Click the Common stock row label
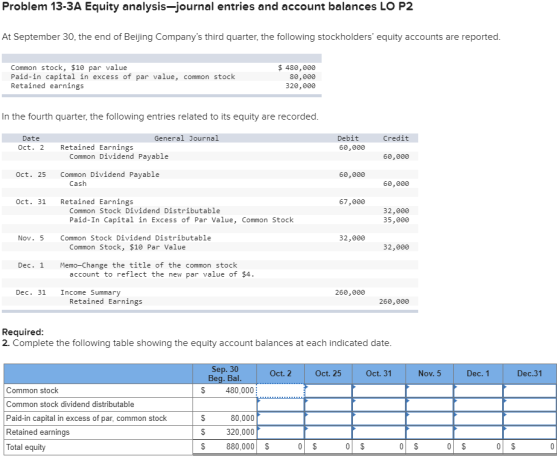This screenshot has height=459, width=560. (x=32, y=390)
